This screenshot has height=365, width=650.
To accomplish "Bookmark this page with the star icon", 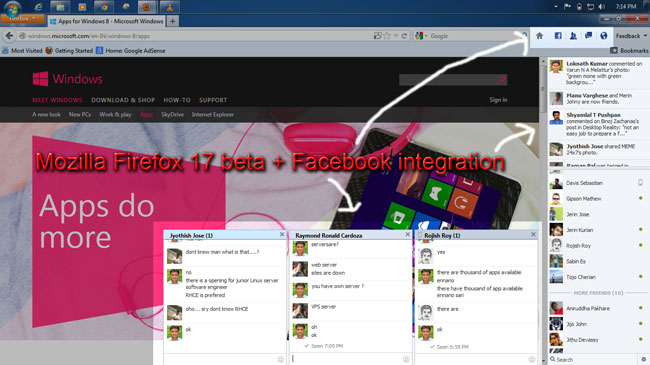I will [x=387, y=36].
